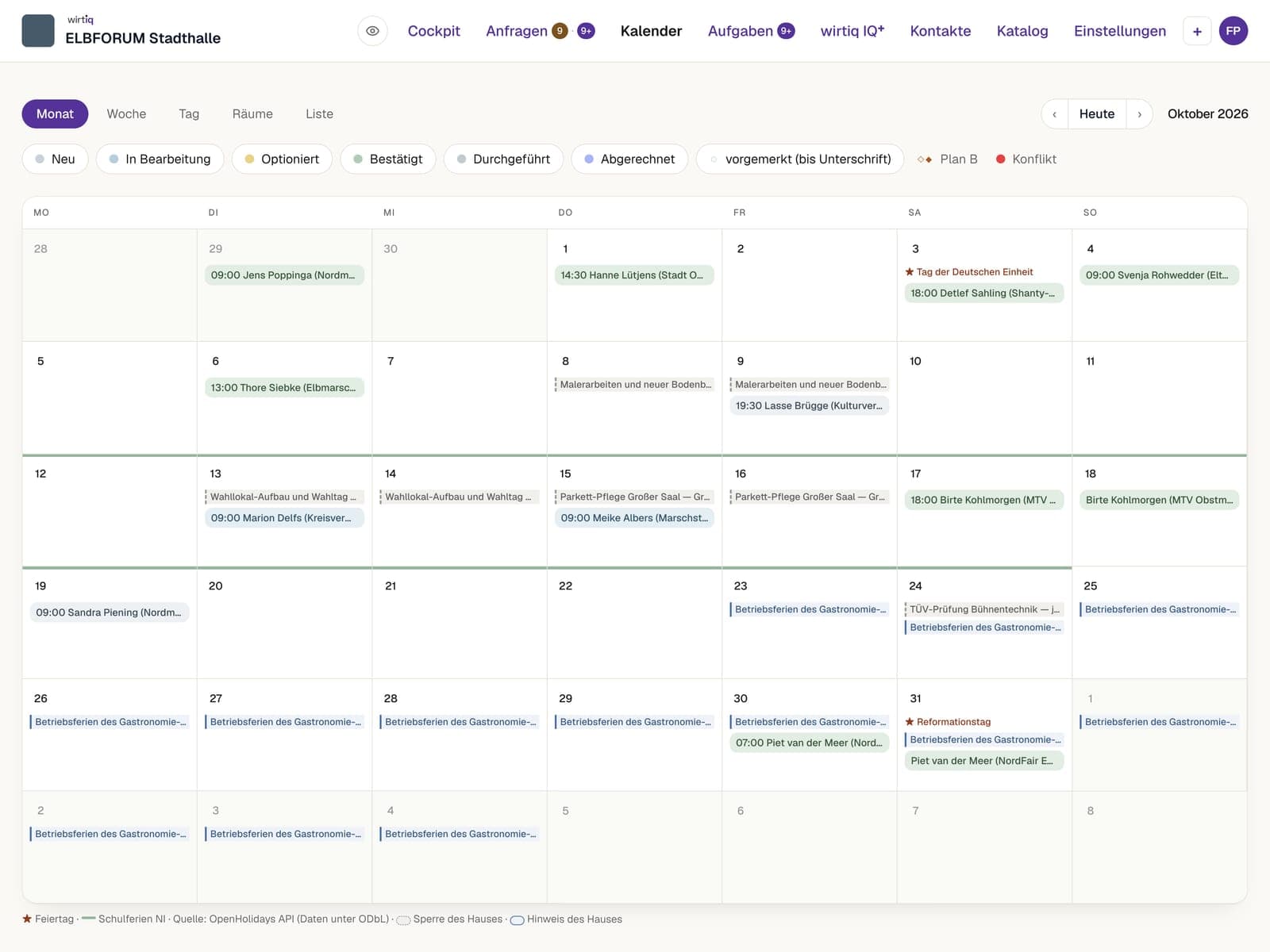Toggle vorgemerkt (bis Unterschrift) filter
Viewport: 1270px width, 952px height.
799,159
